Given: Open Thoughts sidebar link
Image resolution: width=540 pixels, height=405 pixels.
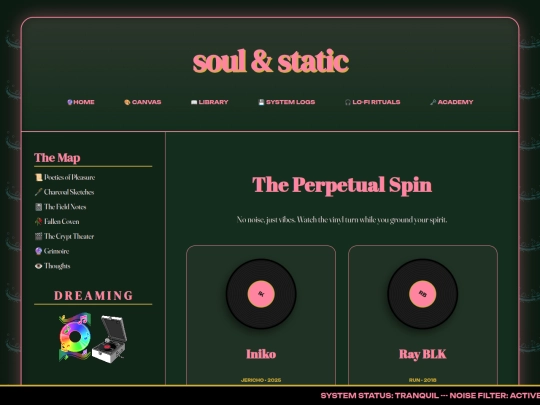Looking at the screenshot, I should tap(52, 266).
